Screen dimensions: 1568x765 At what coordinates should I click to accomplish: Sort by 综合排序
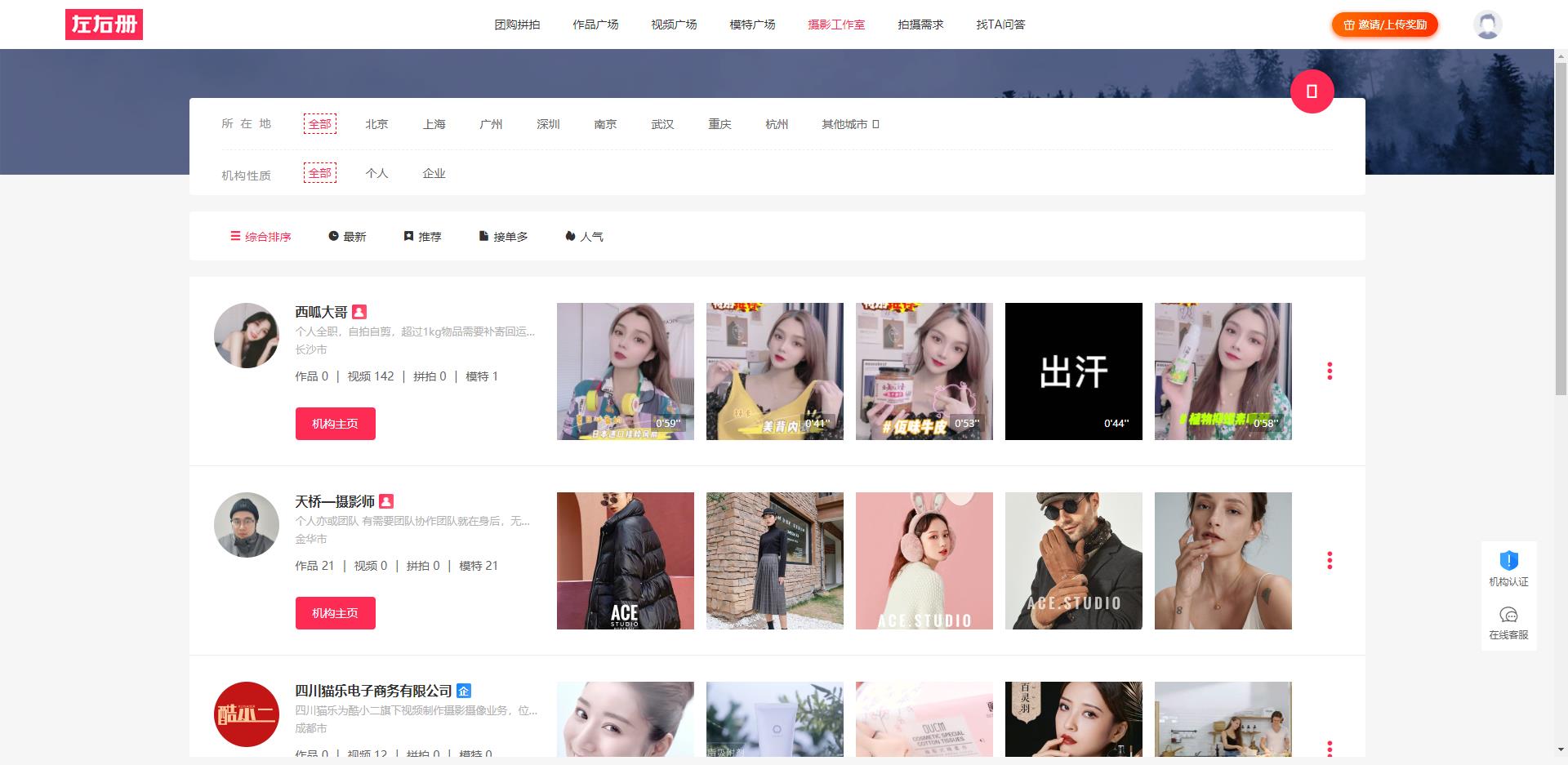pos(261,237)
